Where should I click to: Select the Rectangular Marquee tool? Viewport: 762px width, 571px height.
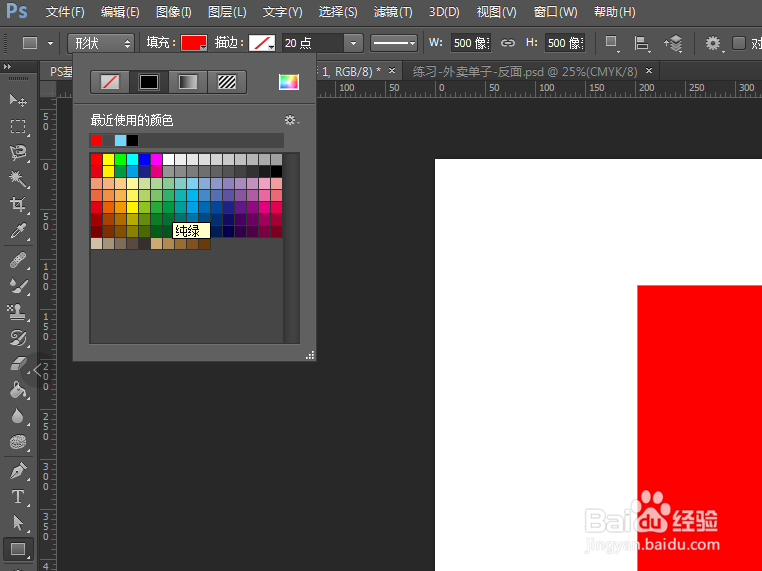click(x=18, y=126)
